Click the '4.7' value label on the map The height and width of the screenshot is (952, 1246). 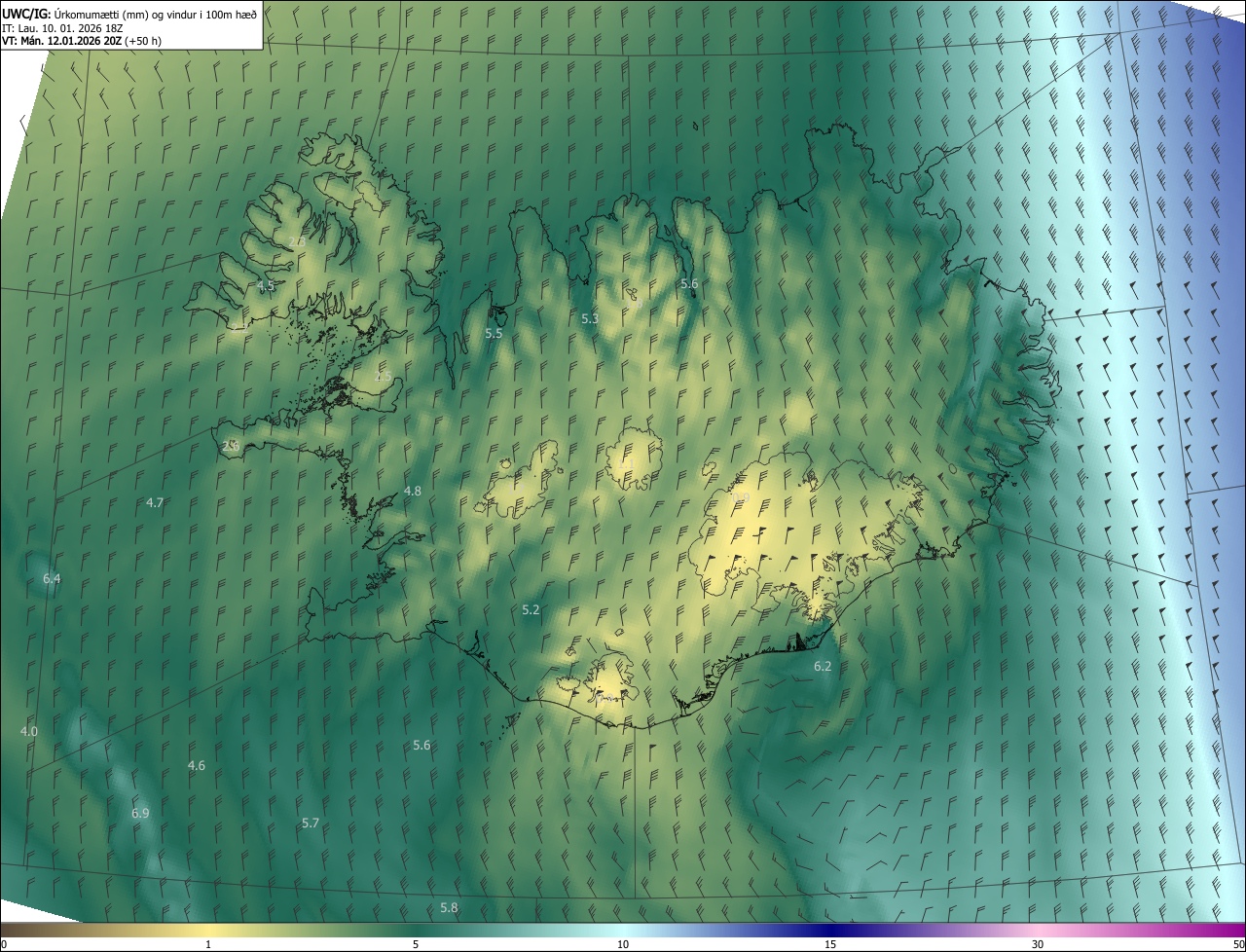155,503
